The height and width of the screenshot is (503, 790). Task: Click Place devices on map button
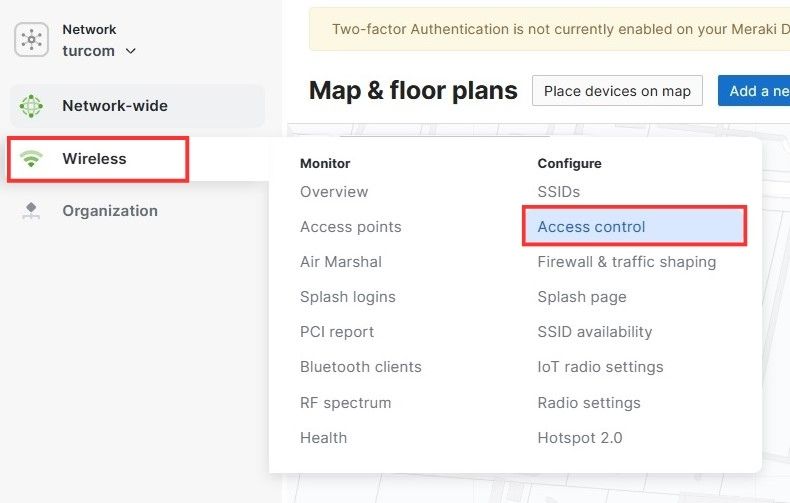point(617,91)
